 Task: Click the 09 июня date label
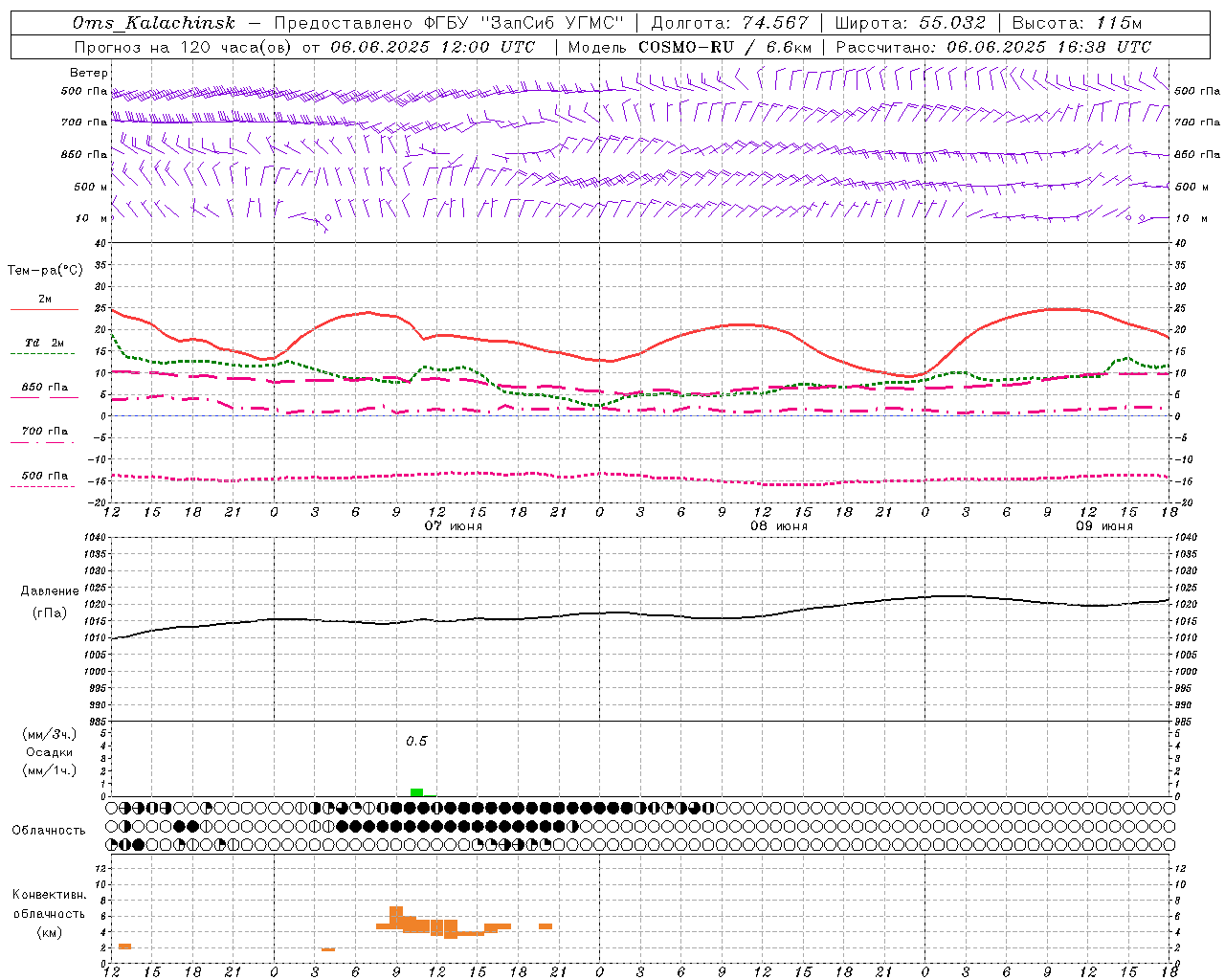coord(1104,526)
